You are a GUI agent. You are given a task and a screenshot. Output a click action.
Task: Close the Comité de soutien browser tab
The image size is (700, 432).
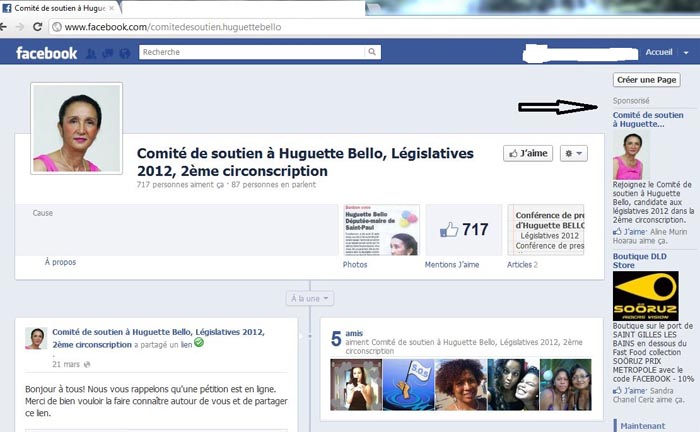112,8
